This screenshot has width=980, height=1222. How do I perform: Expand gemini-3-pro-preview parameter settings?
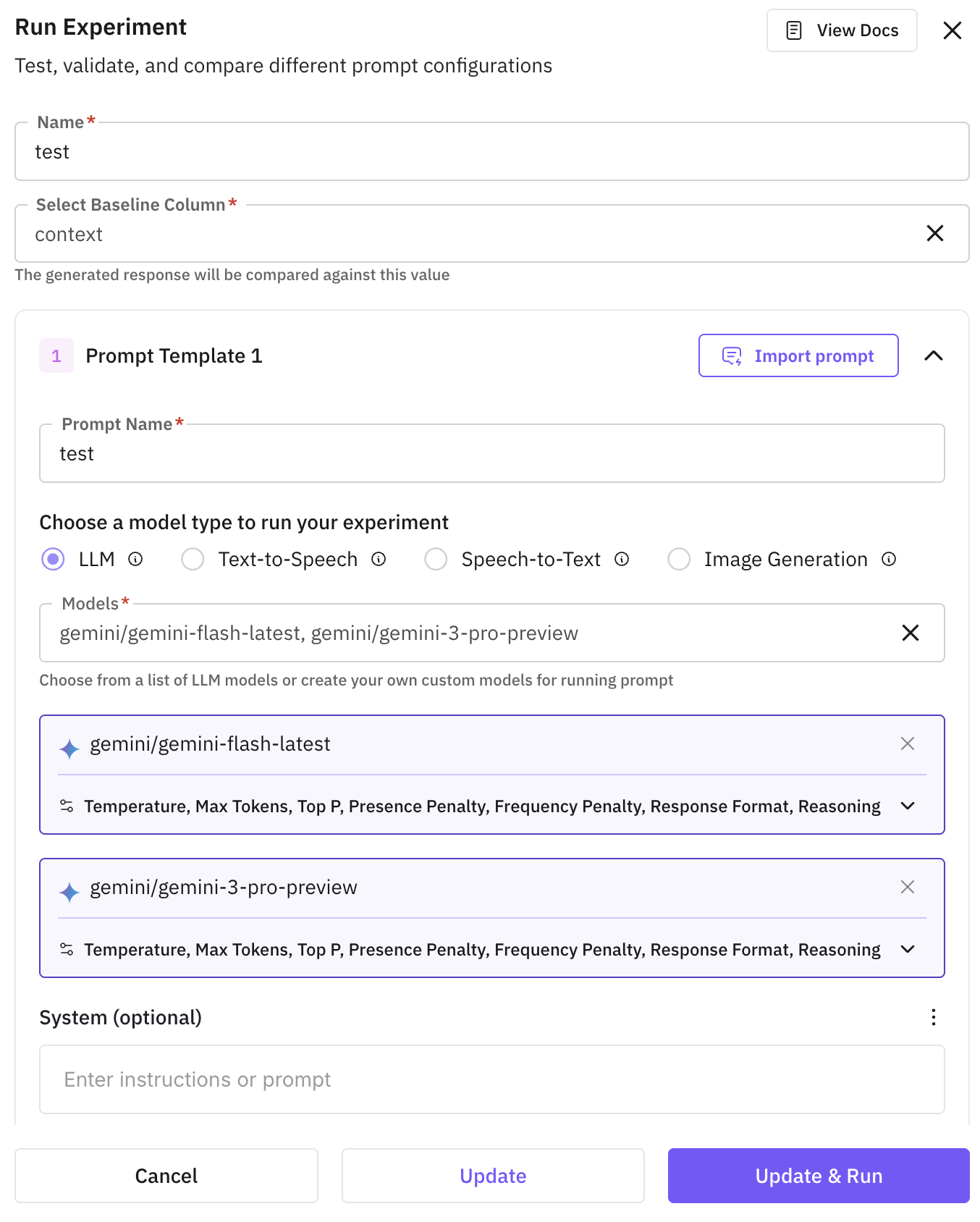click(x=908, y=950)
